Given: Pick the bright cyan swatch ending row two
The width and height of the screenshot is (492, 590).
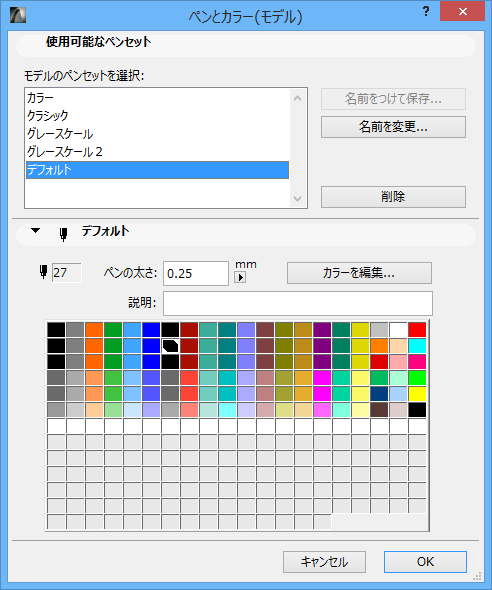Looking at the screenshot, I should click(x=417, y=345).
